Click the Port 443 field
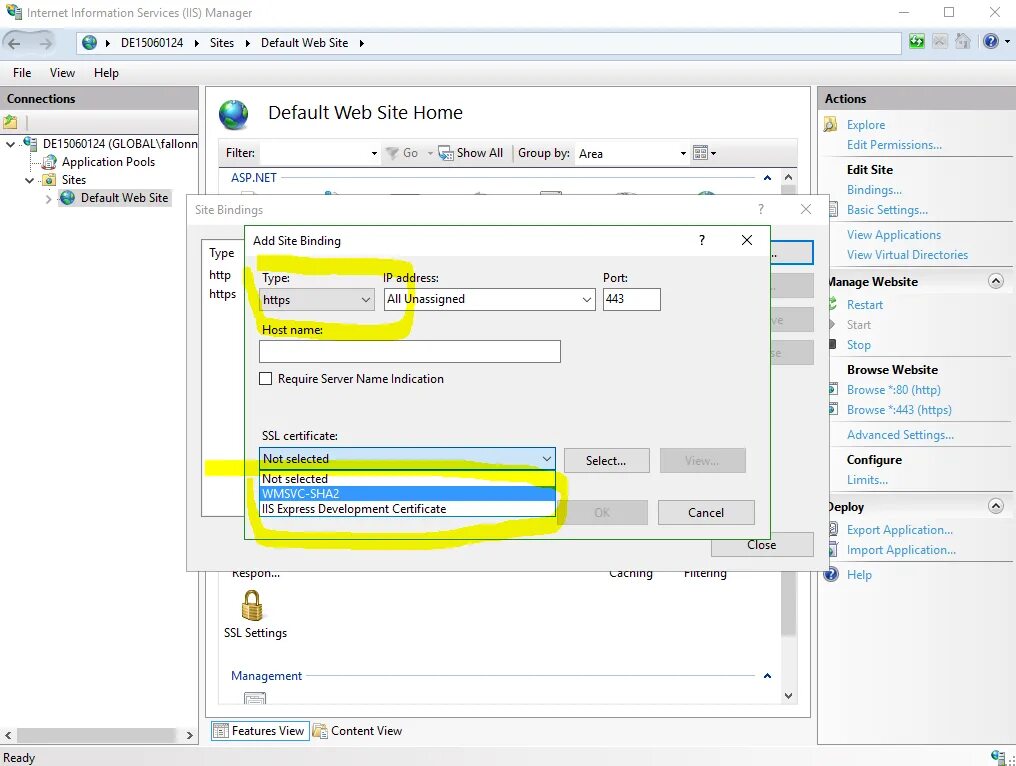This screenshot has width=1016, height=766. pos(632,299)
